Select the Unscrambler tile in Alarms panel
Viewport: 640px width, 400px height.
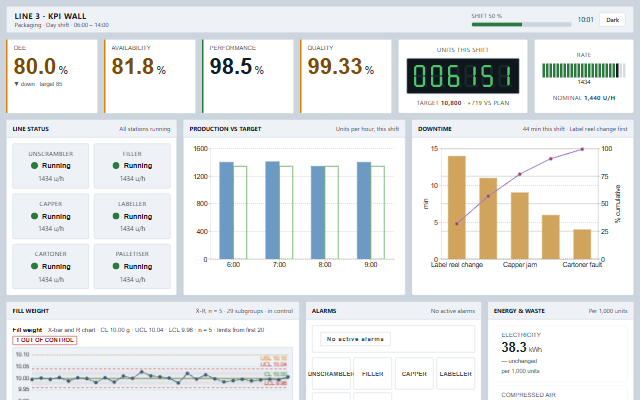pos(331,373)
